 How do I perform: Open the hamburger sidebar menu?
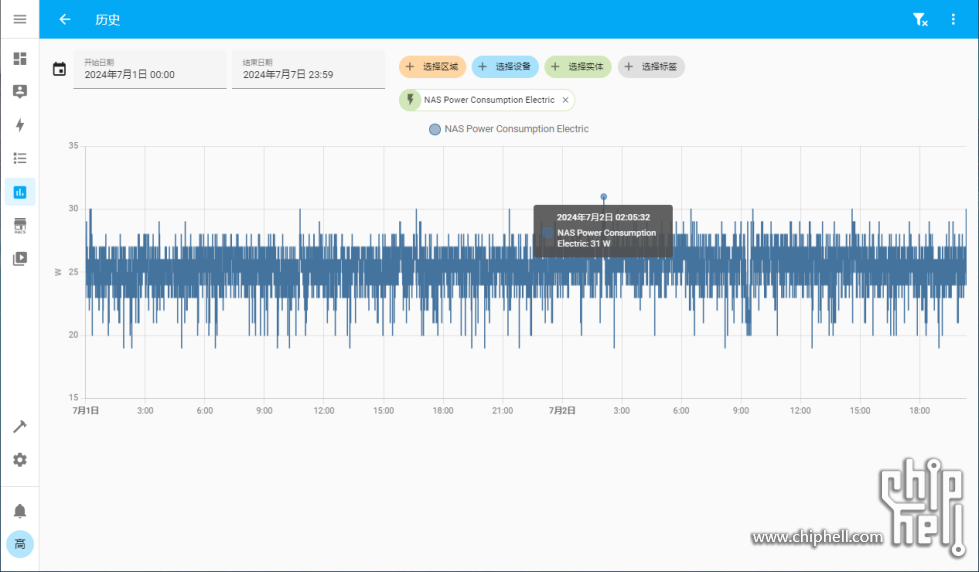pyautogui.click(x=20, y=19)
